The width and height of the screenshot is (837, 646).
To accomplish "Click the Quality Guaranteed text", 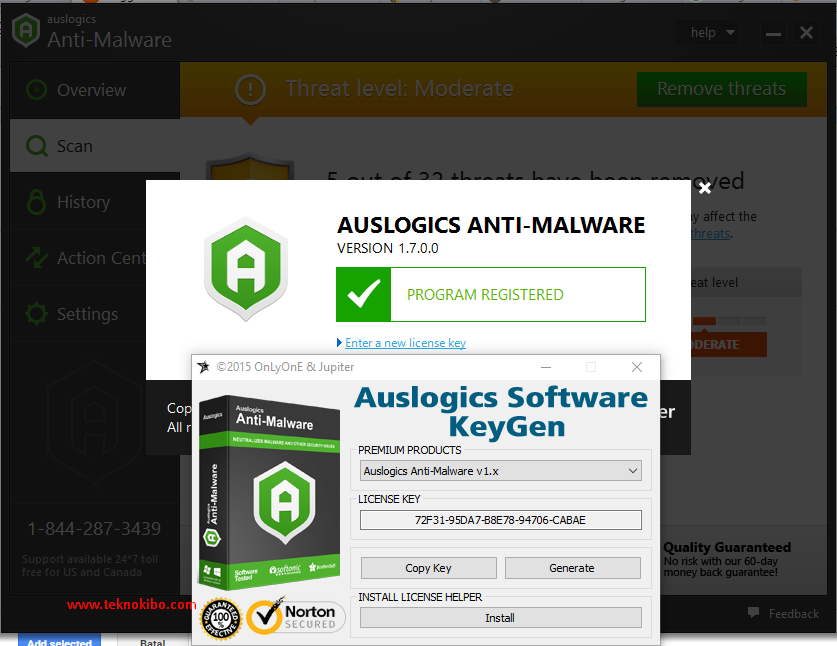I will coord(727,547).
